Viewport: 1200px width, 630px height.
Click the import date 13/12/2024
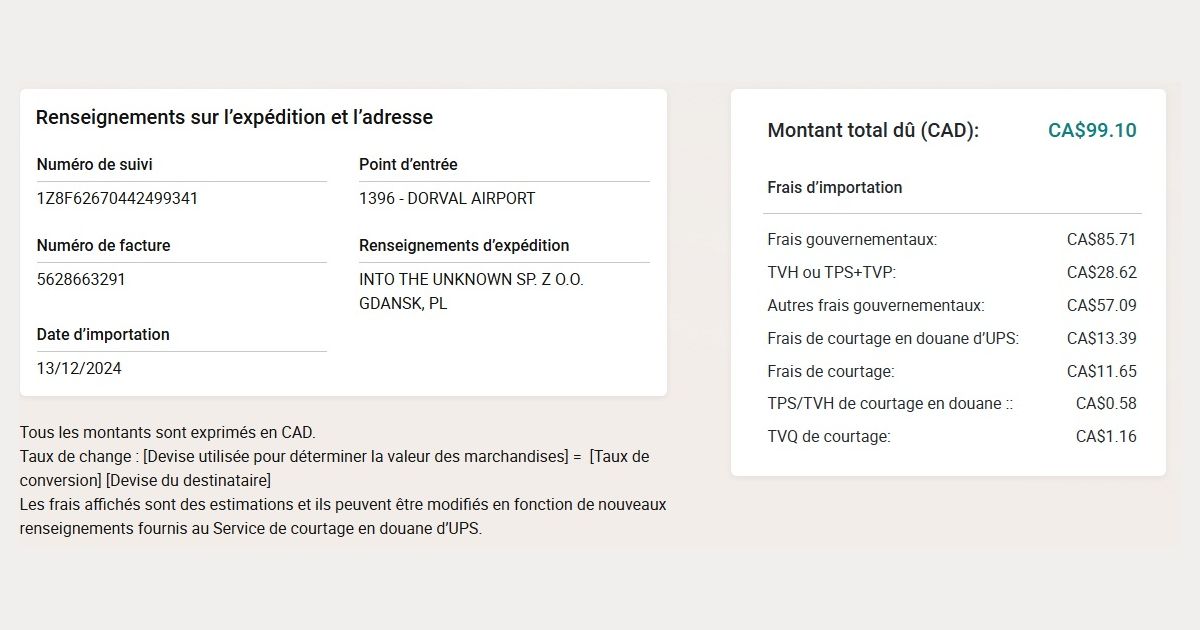(79, 368)
